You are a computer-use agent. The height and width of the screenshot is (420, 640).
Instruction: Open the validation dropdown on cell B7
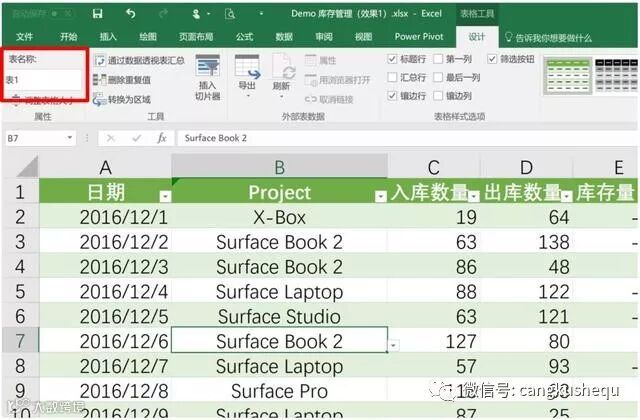(393, 345)
